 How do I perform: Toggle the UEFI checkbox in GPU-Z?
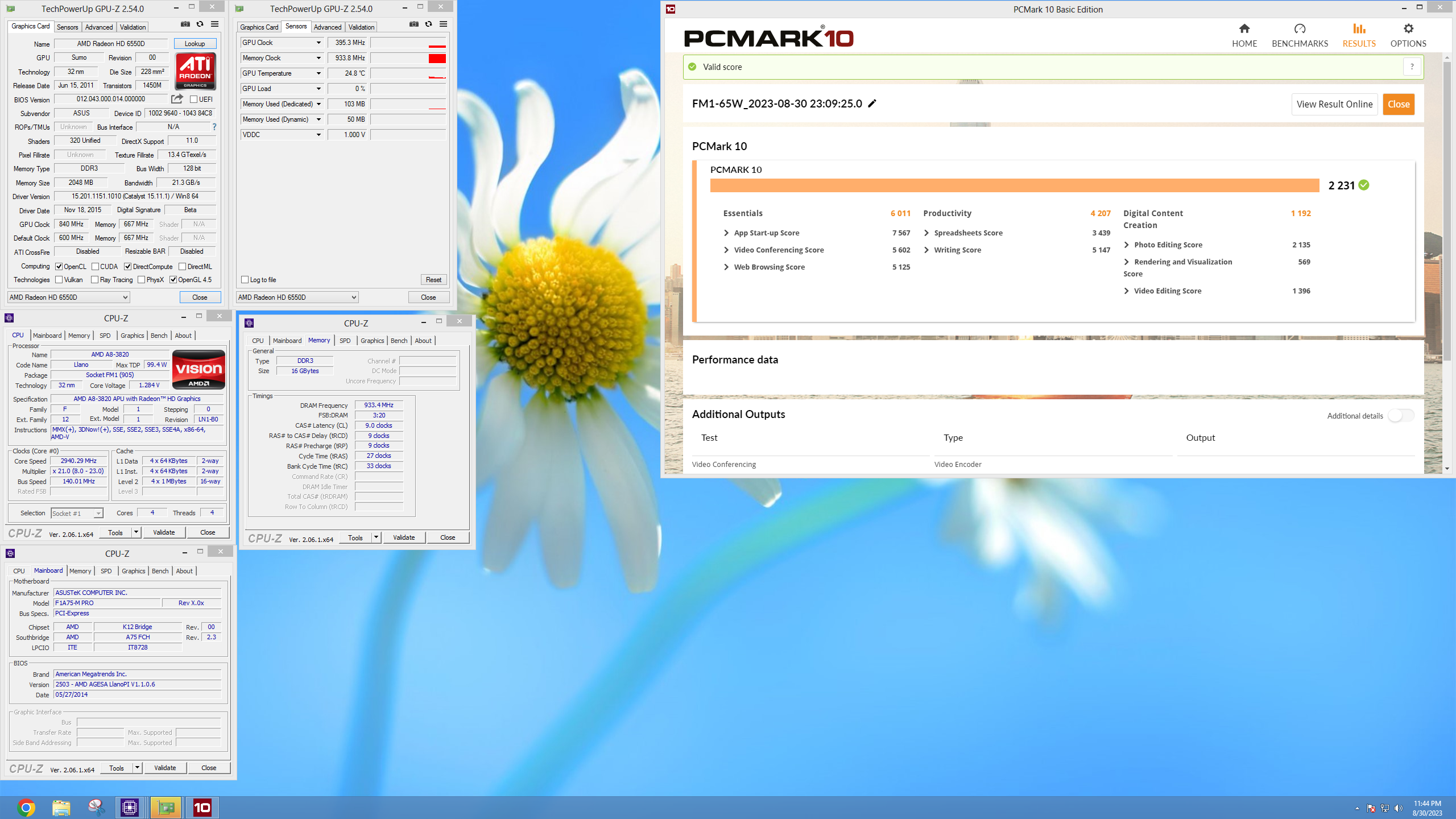(x=193, y=99)
